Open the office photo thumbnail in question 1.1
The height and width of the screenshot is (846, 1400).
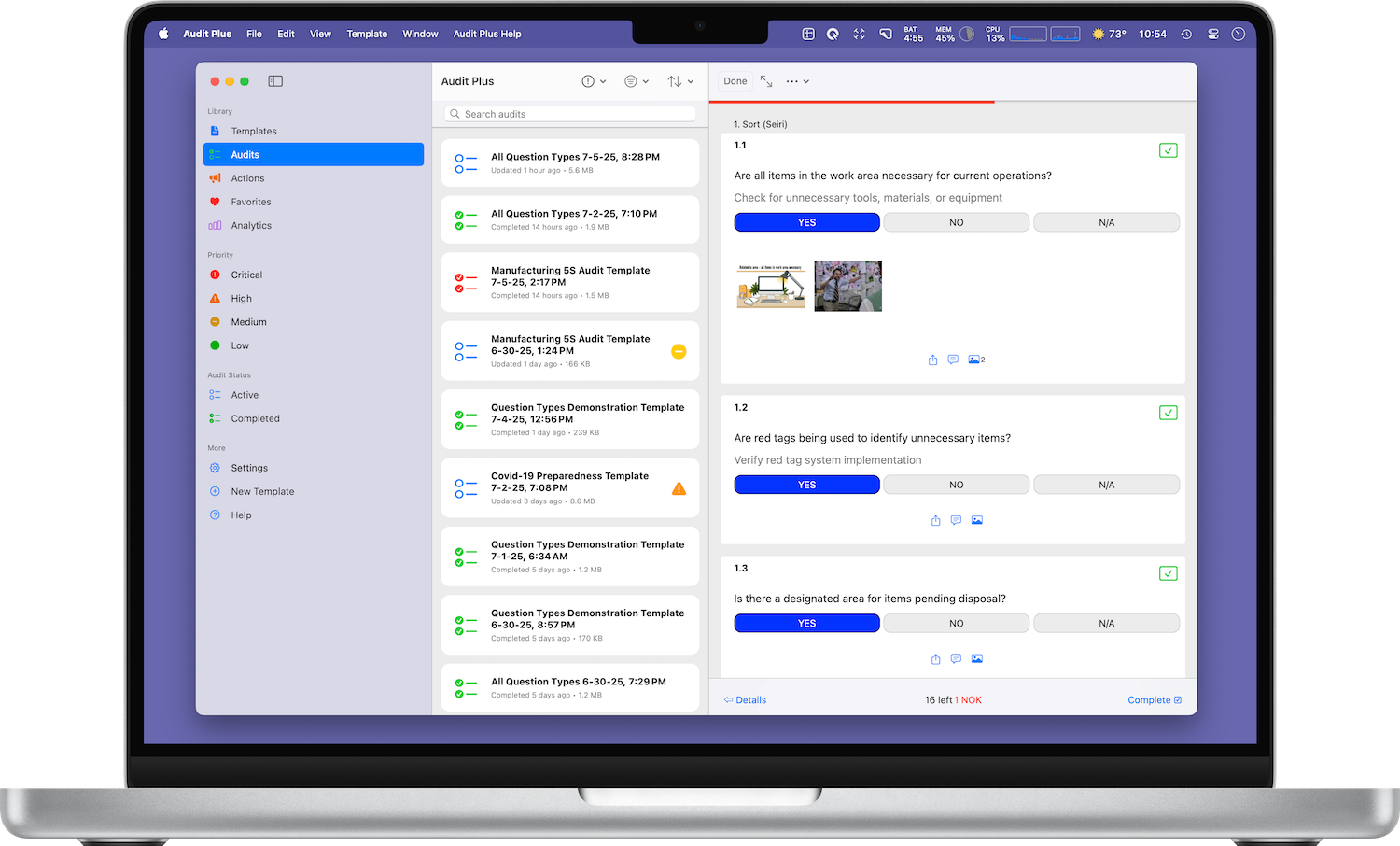coord(847,287)
